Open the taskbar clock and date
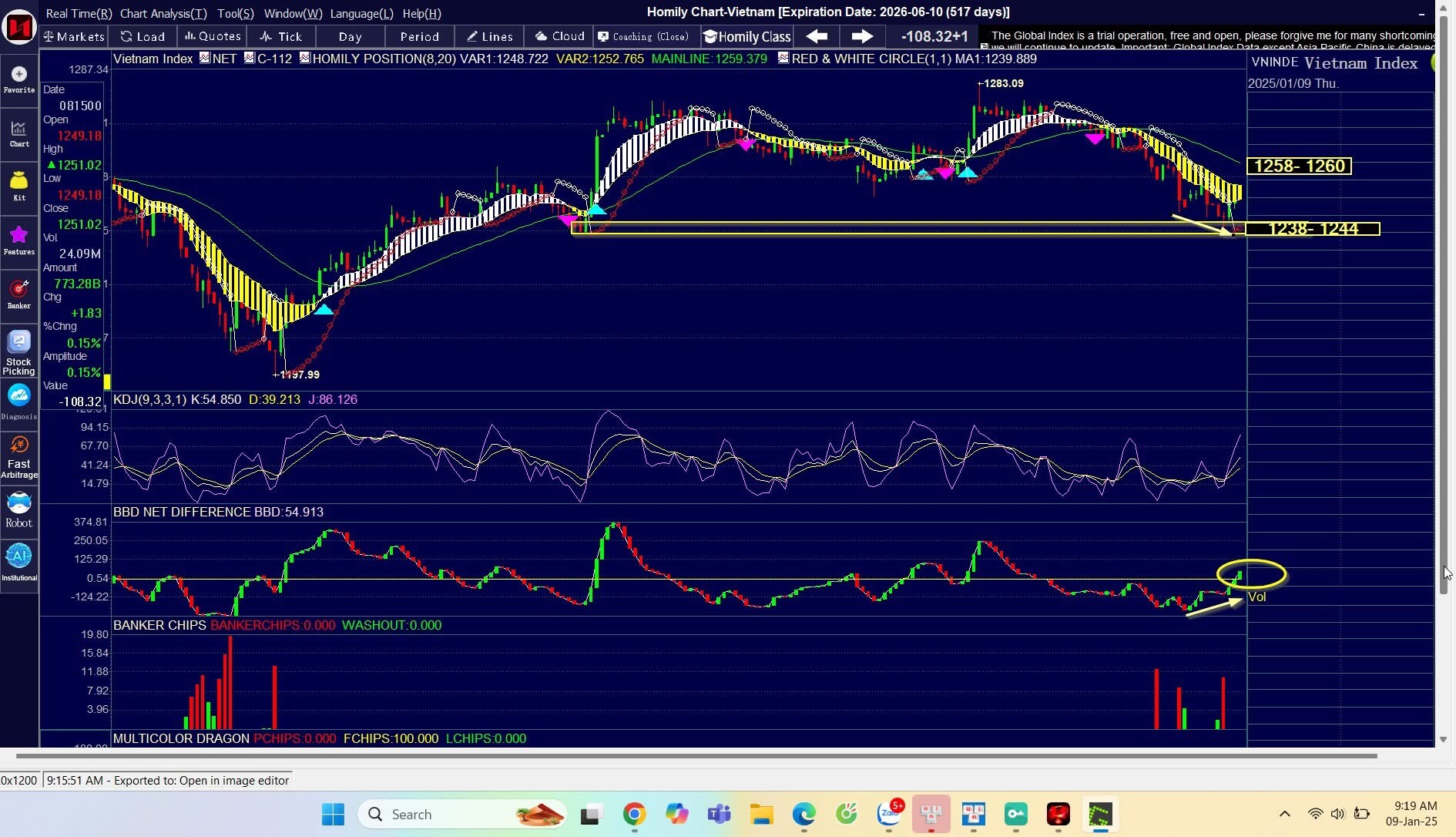The image size is (1456, 837). coord(1411,814)
